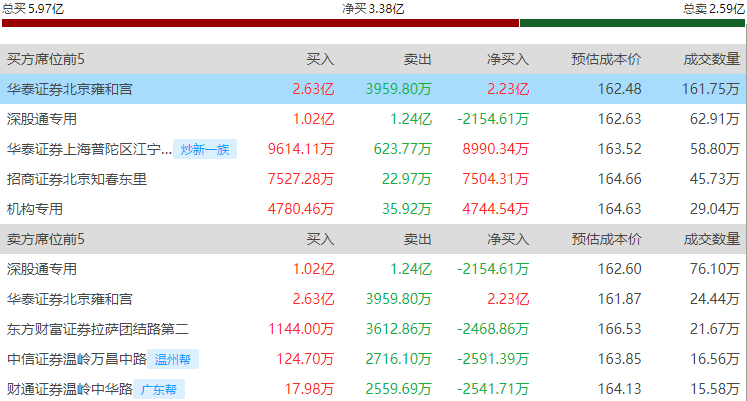The image size is (747, 401).
Task: Click buy amount 4780.46万
Action: click(301, 209)
